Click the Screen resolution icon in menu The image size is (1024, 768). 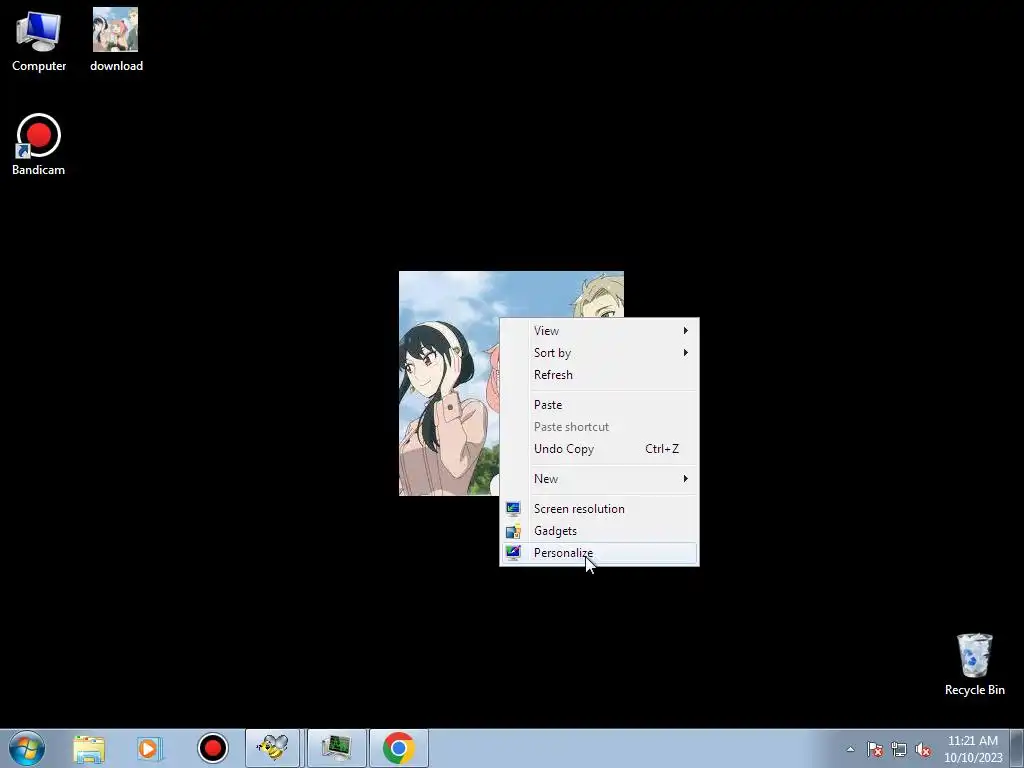(513, 509)
